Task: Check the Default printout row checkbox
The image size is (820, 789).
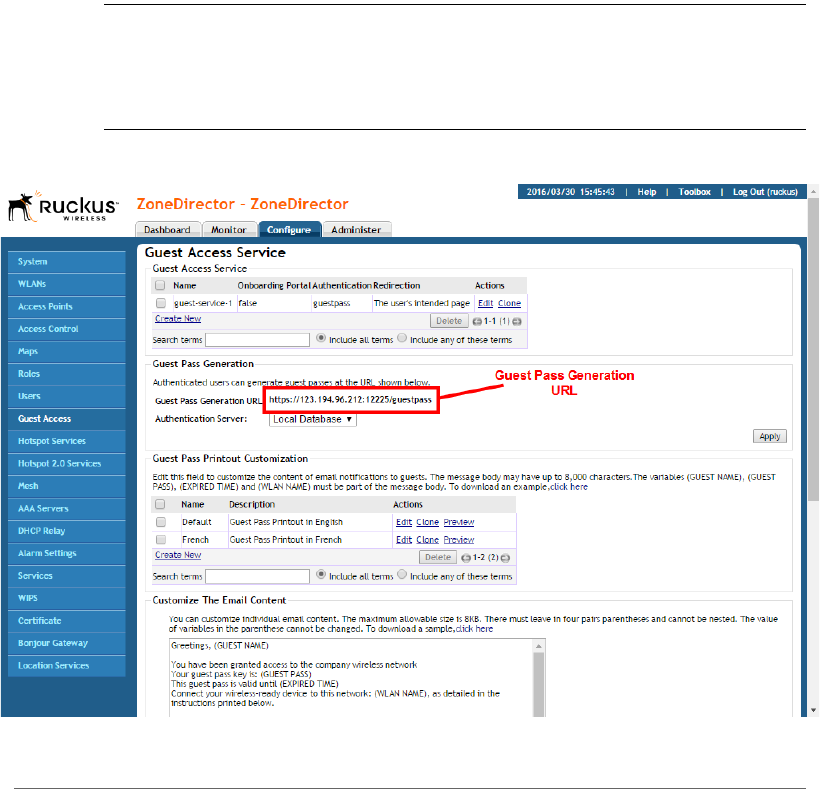Action: point(161,522)
